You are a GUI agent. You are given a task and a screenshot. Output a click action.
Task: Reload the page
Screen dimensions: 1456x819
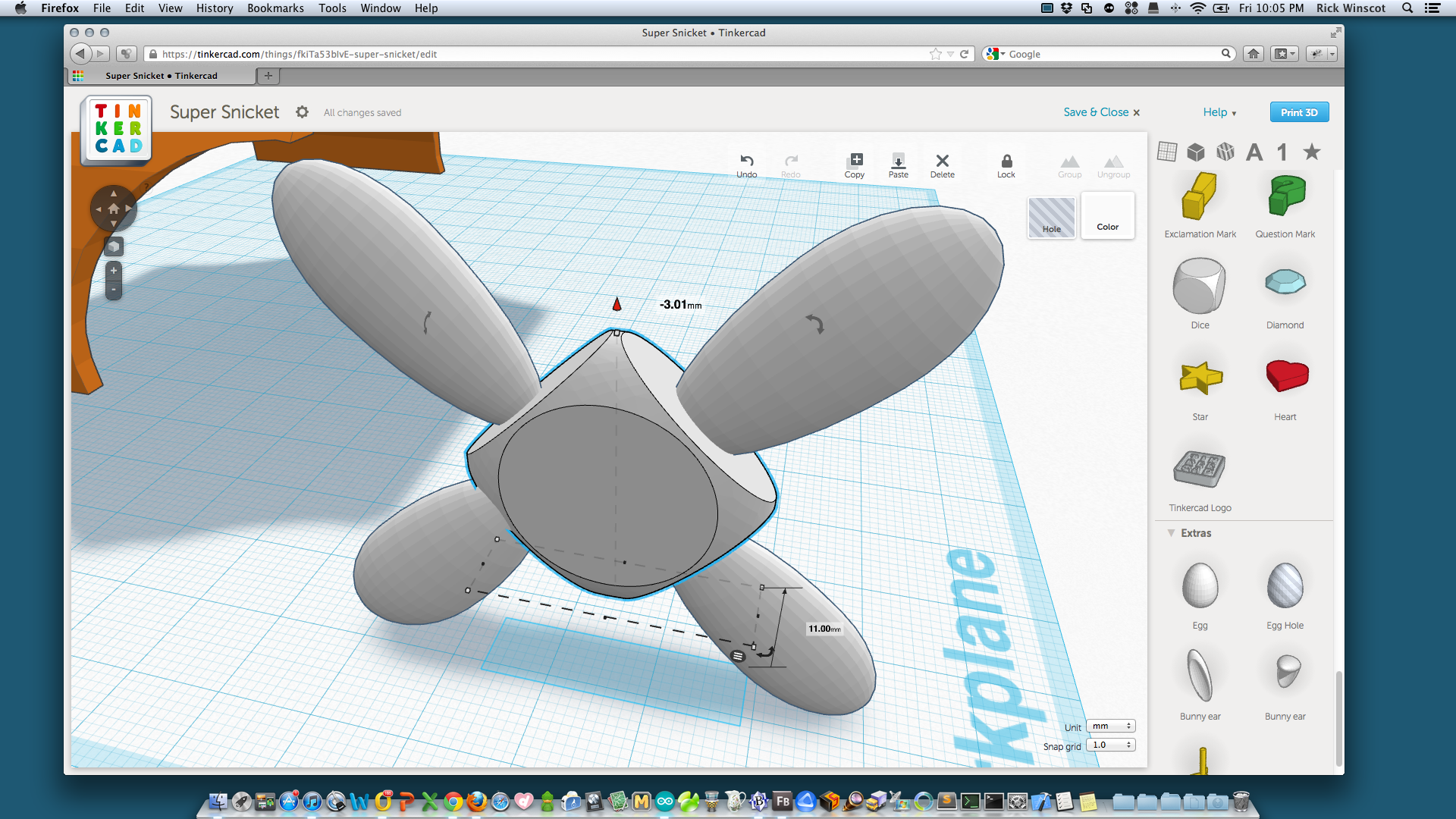(964, 54)
